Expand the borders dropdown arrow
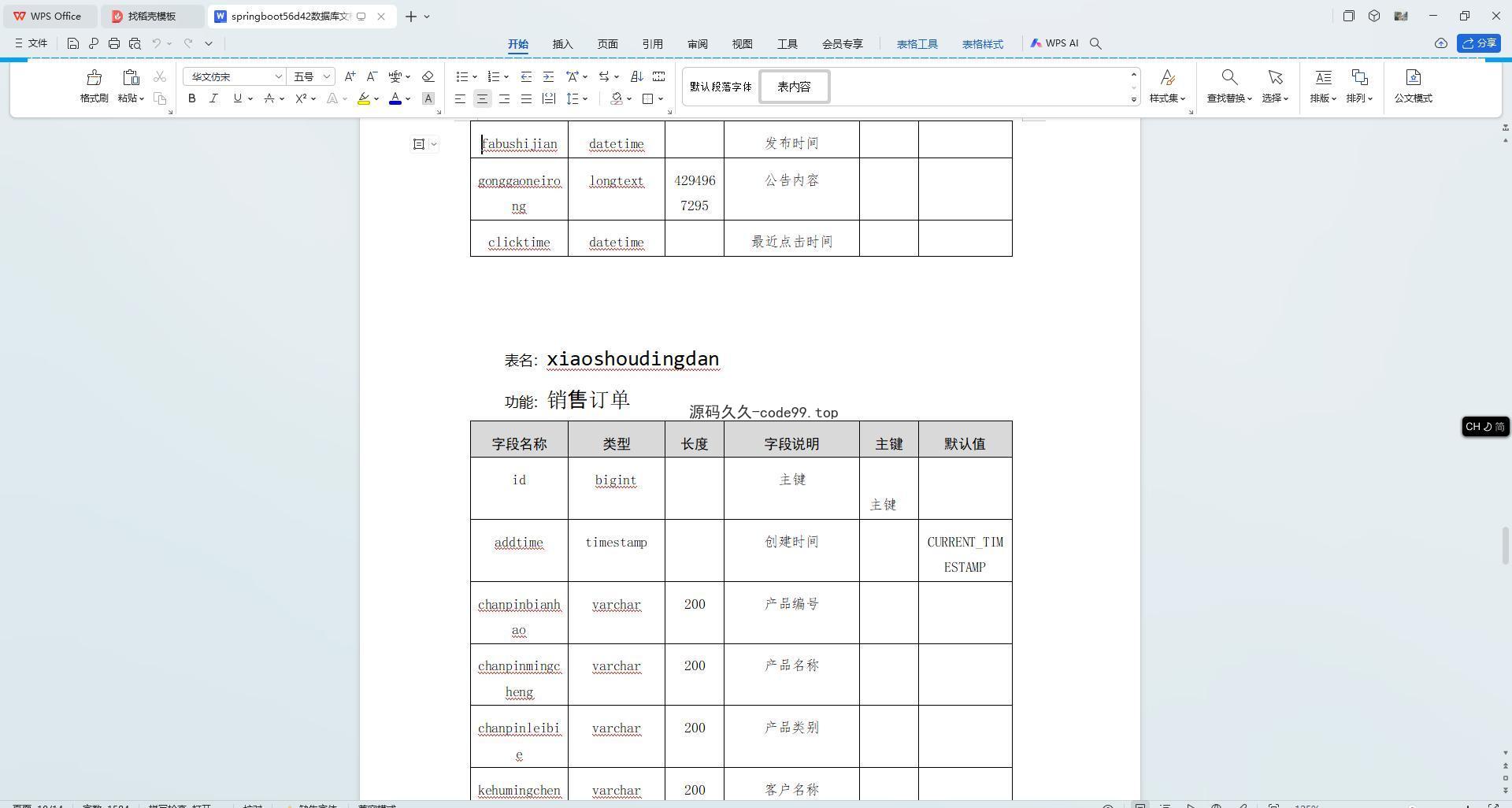Viewport: 1512px width, 808px height. (661, 99)
